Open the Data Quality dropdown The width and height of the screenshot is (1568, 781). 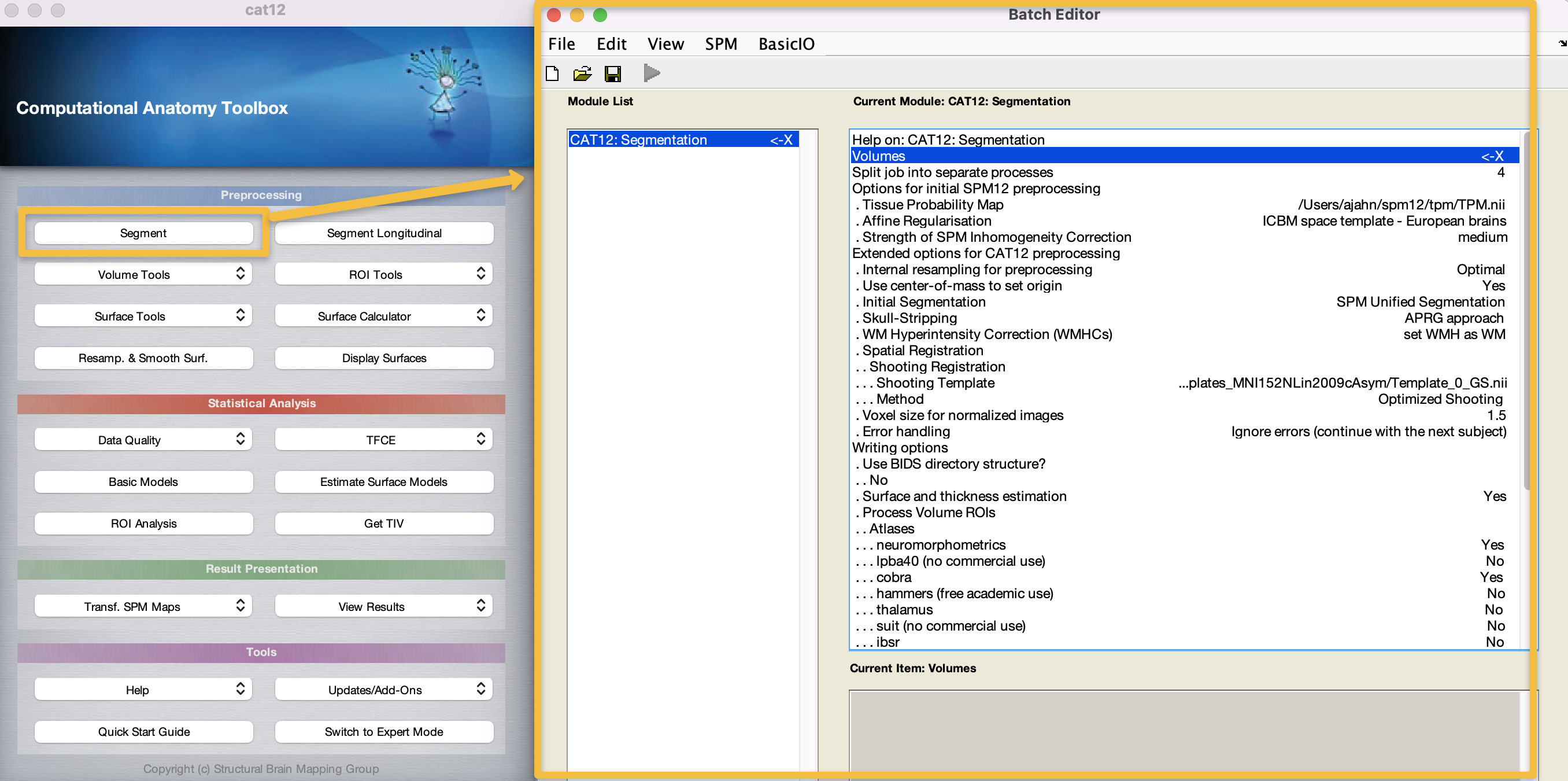pos(143,439)
